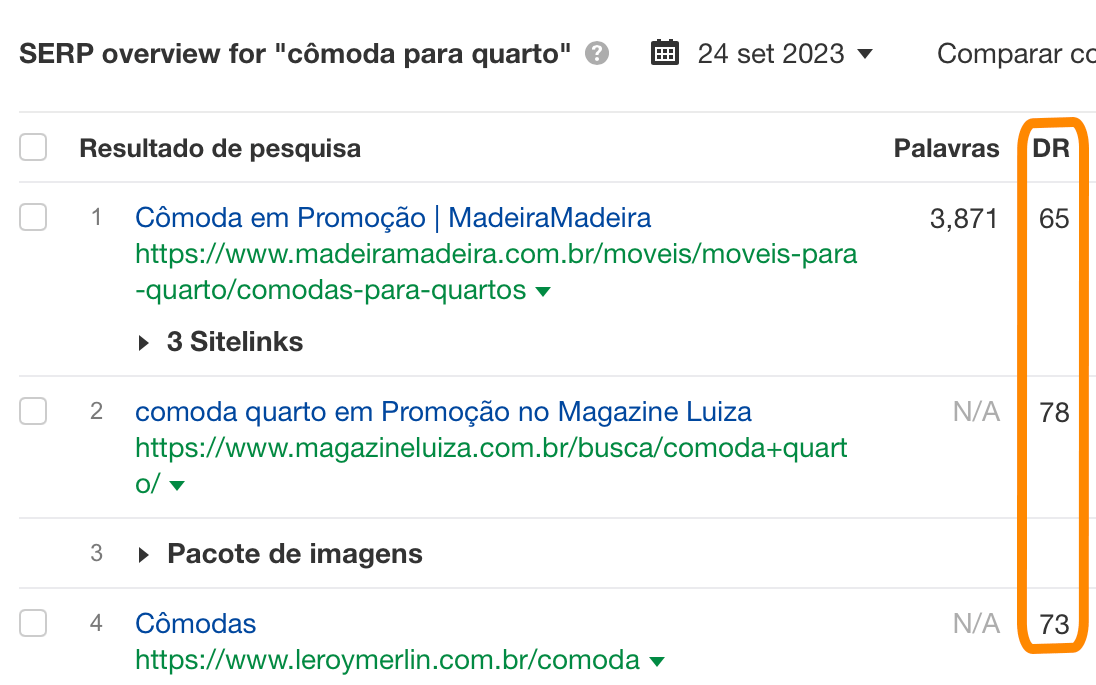
Task: Open the 24 set 2023 date dropdown
Action: 785,53
